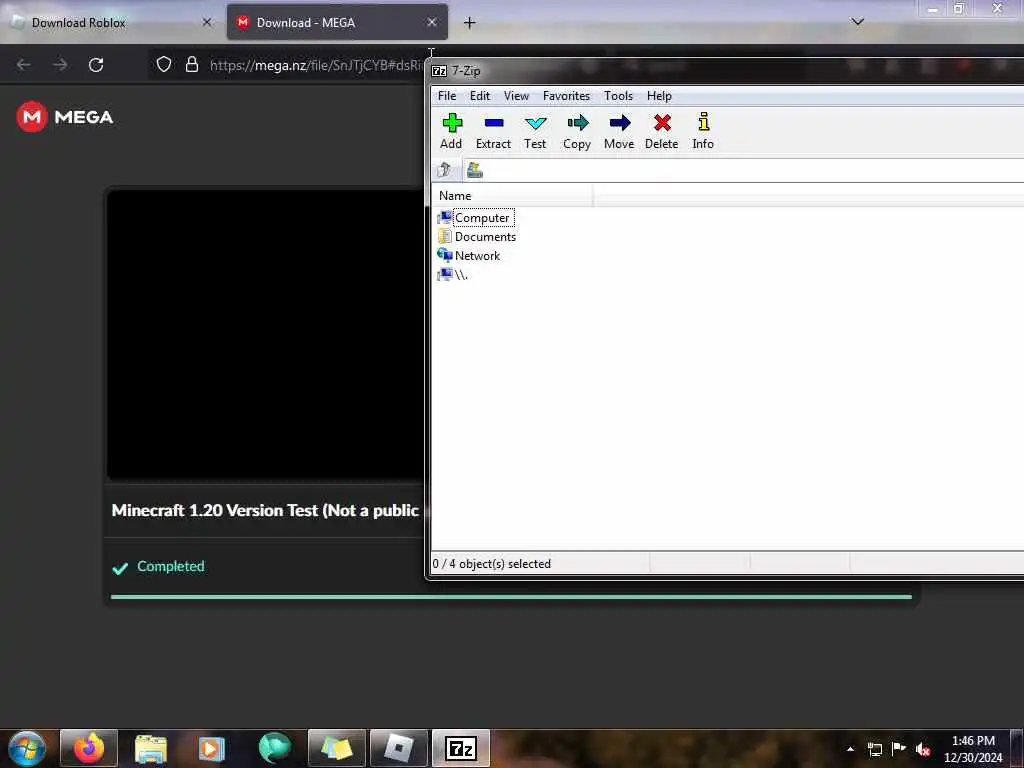Click the black file preview area on MEGA
Image resolution: width=1024 pixels, height=768 pixels.
266,334
